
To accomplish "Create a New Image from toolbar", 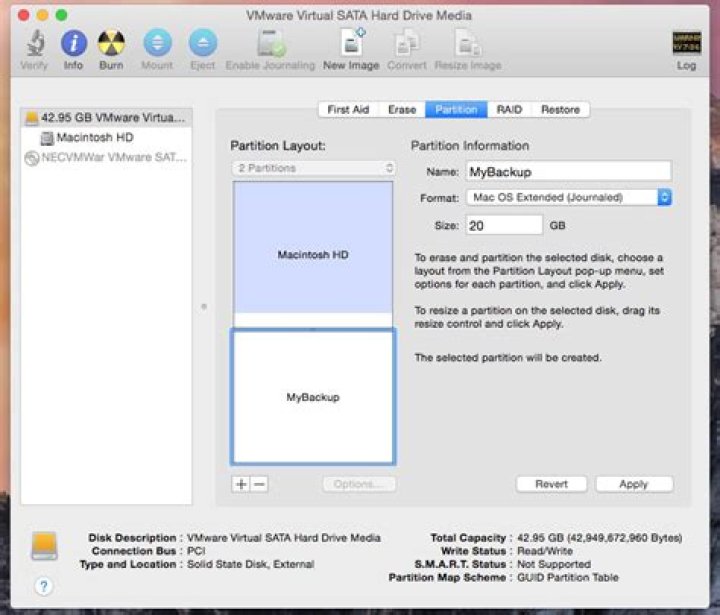I will click(x=352, y=42).
